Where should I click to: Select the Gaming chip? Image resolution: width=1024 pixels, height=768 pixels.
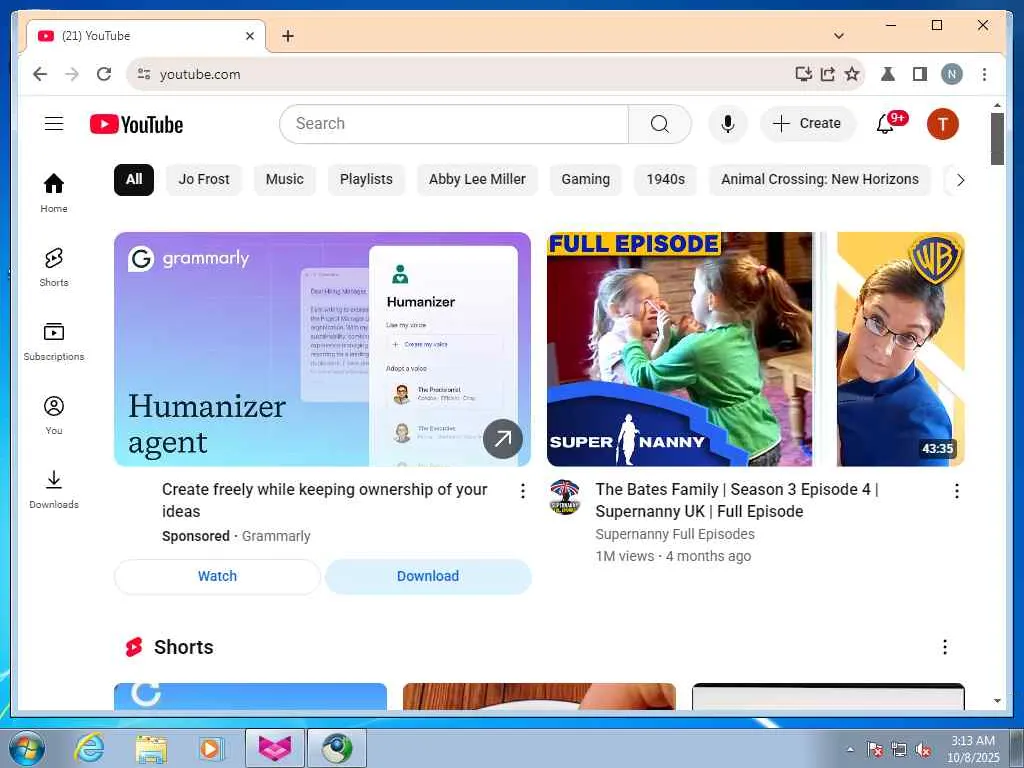coord(586,180)
